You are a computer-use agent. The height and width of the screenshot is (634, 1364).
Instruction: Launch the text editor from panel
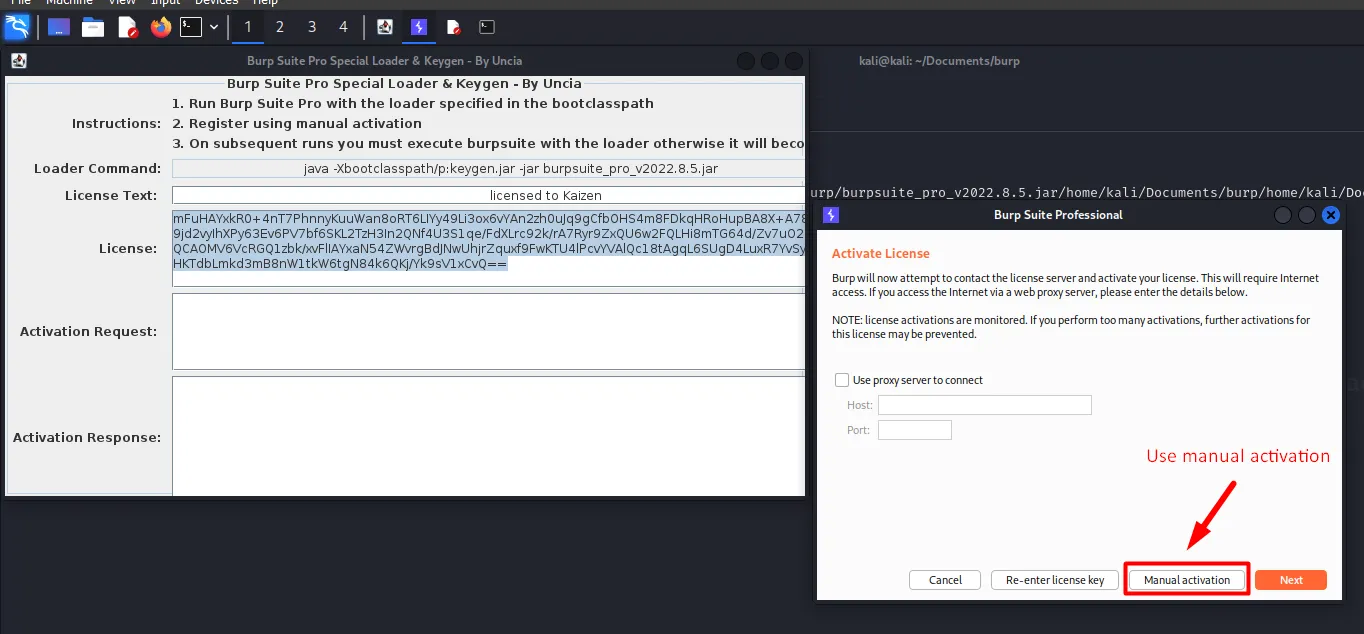pos(127,27)
